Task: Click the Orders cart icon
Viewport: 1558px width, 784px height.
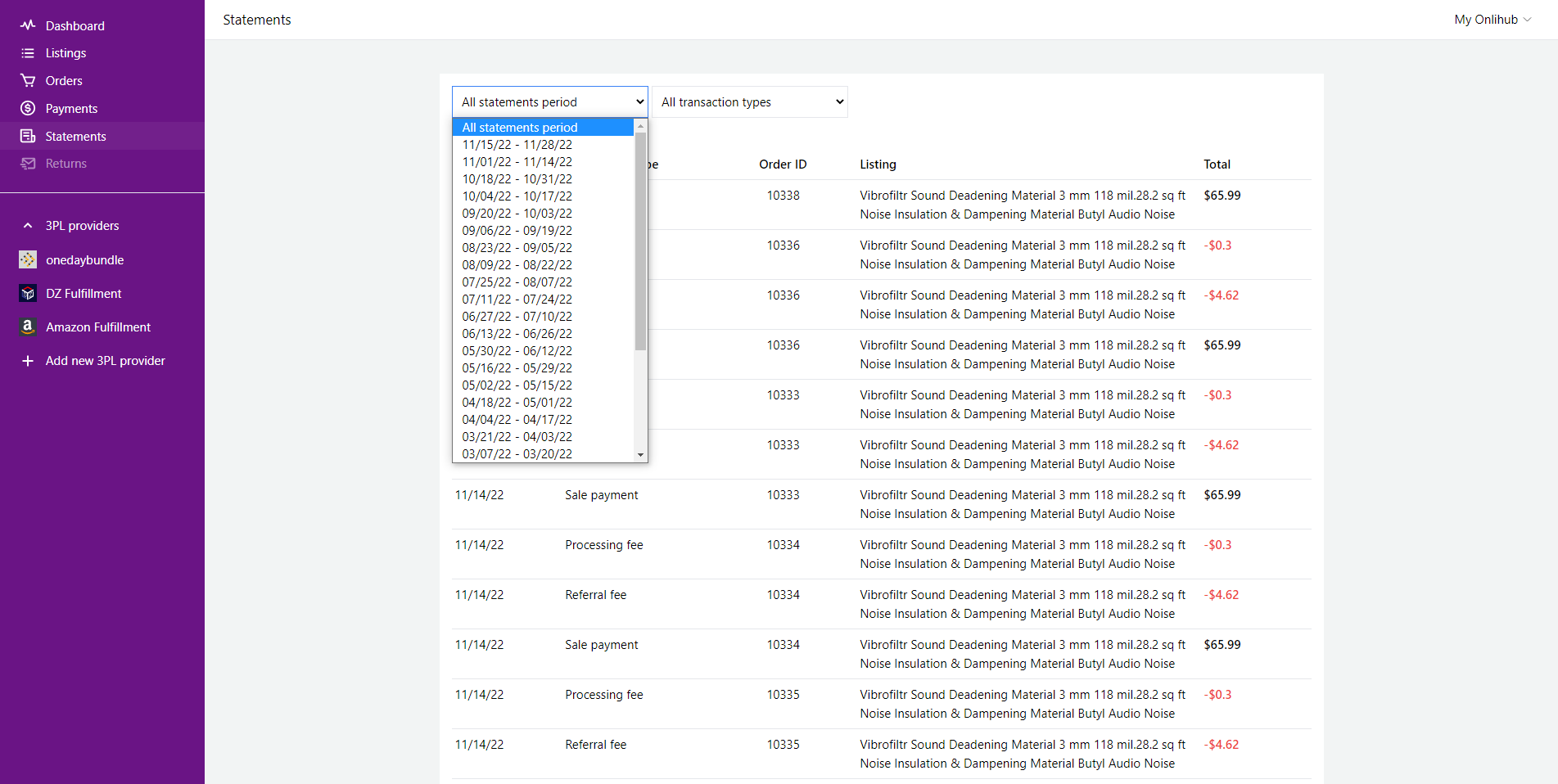Action: 28,80
